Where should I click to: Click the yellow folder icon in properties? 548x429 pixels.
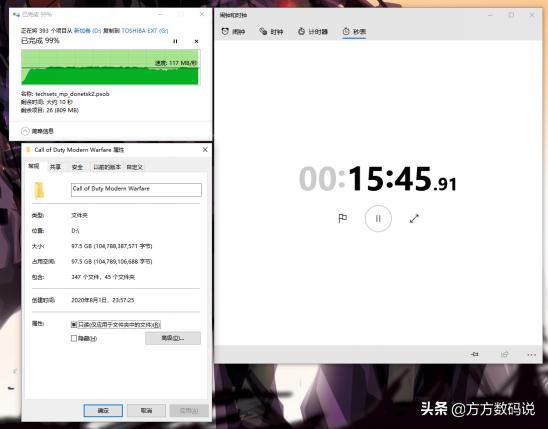(x=39, y=190)
